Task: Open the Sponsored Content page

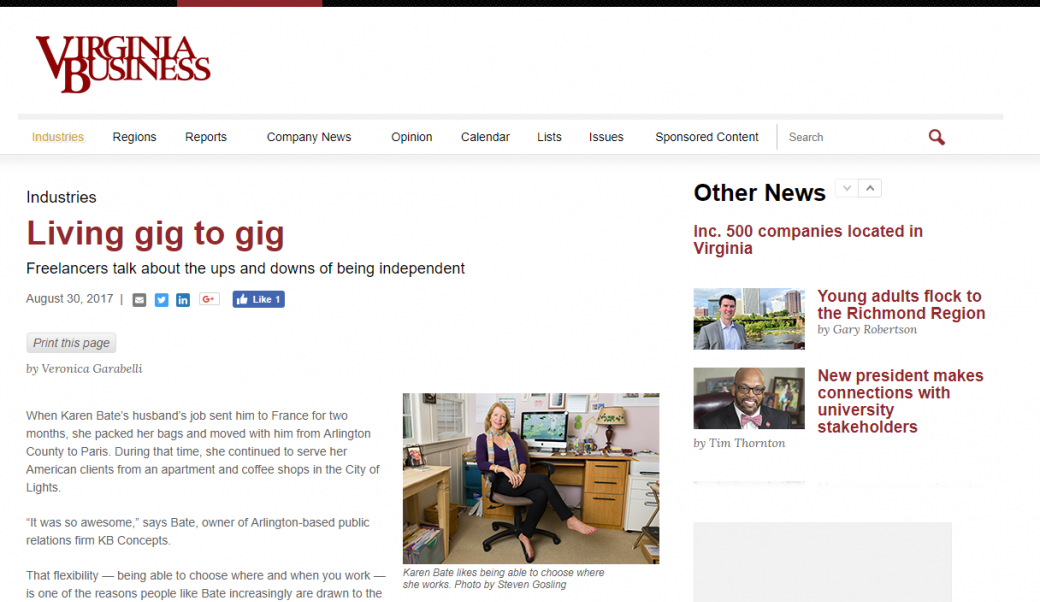Action: (707, 137)
